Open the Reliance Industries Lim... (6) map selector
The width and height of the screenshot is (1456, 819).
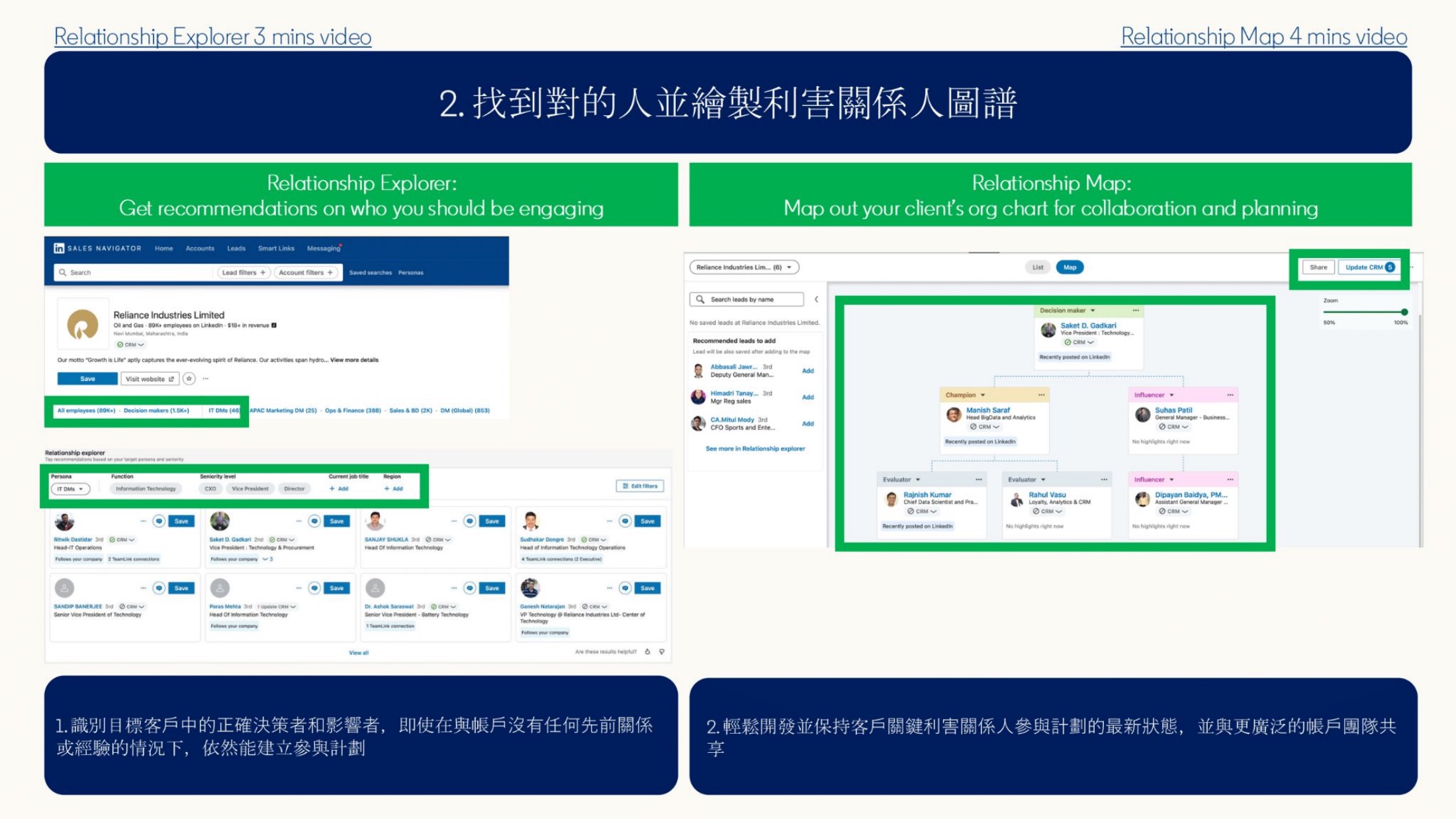tap(744, 267)
